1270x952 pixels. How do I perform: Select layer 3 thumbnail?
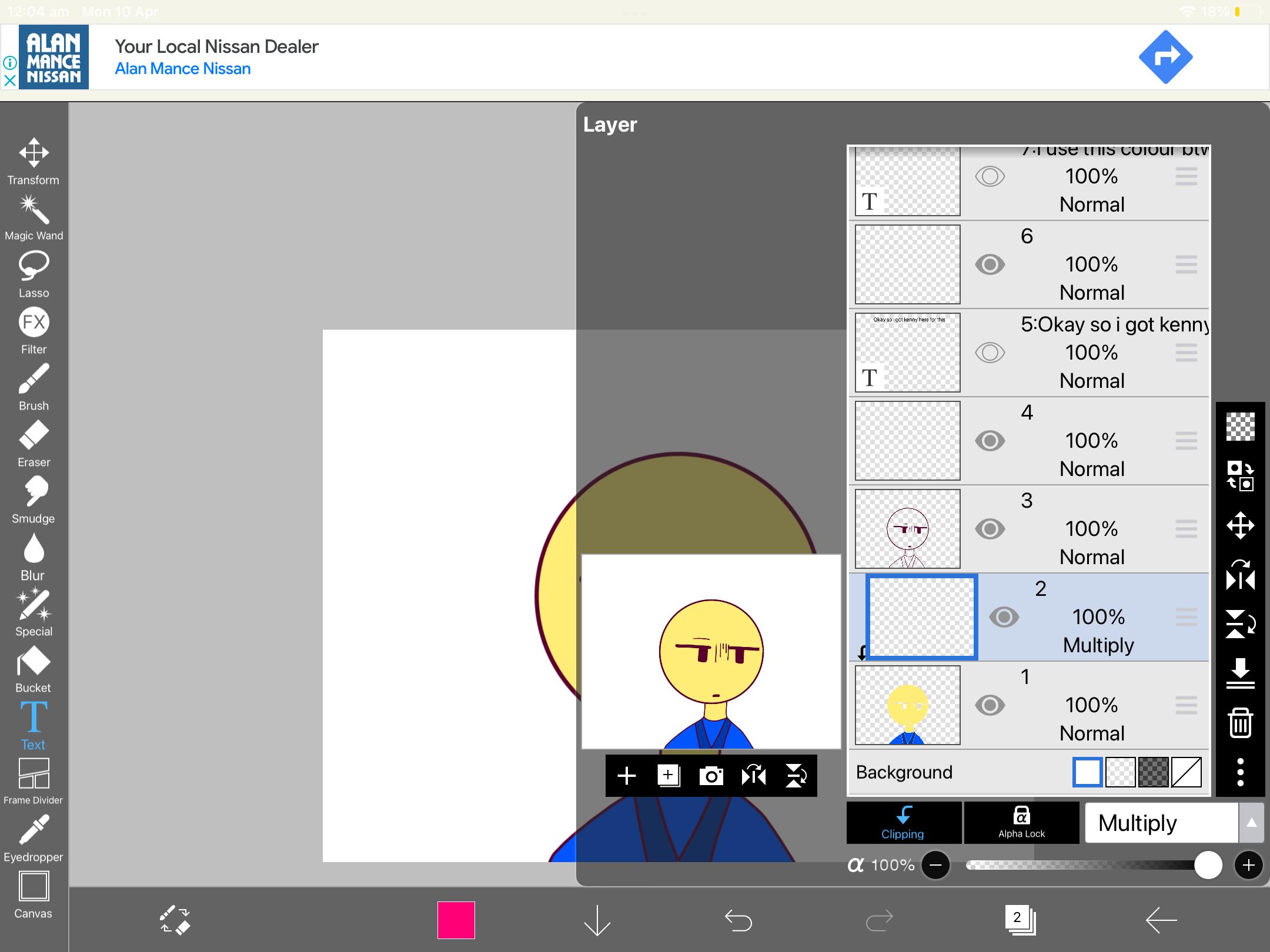[x=908, y=529]
